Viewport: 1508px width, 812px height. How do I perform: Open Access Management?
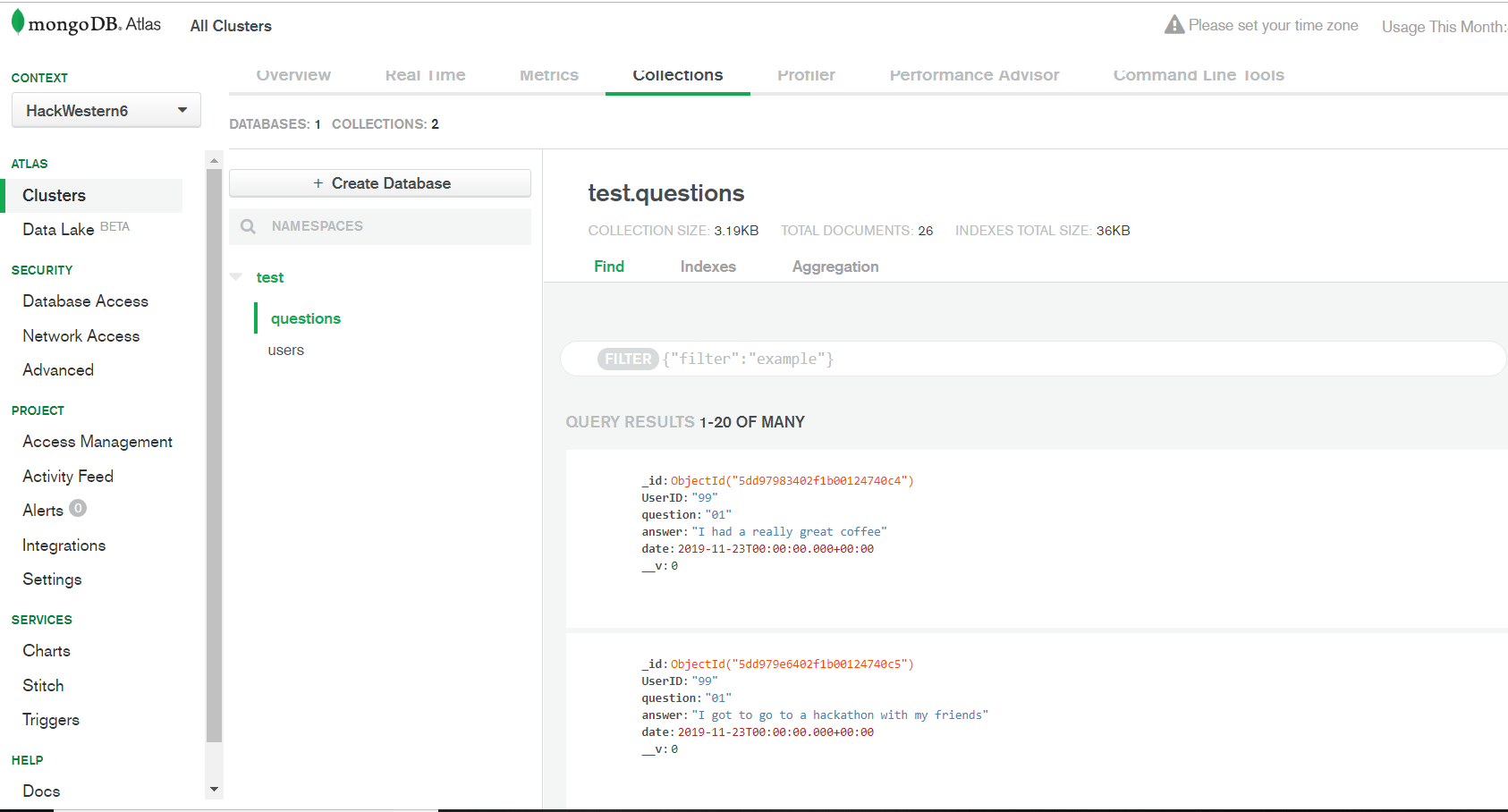pyautogui.click(x=97, y=442)
